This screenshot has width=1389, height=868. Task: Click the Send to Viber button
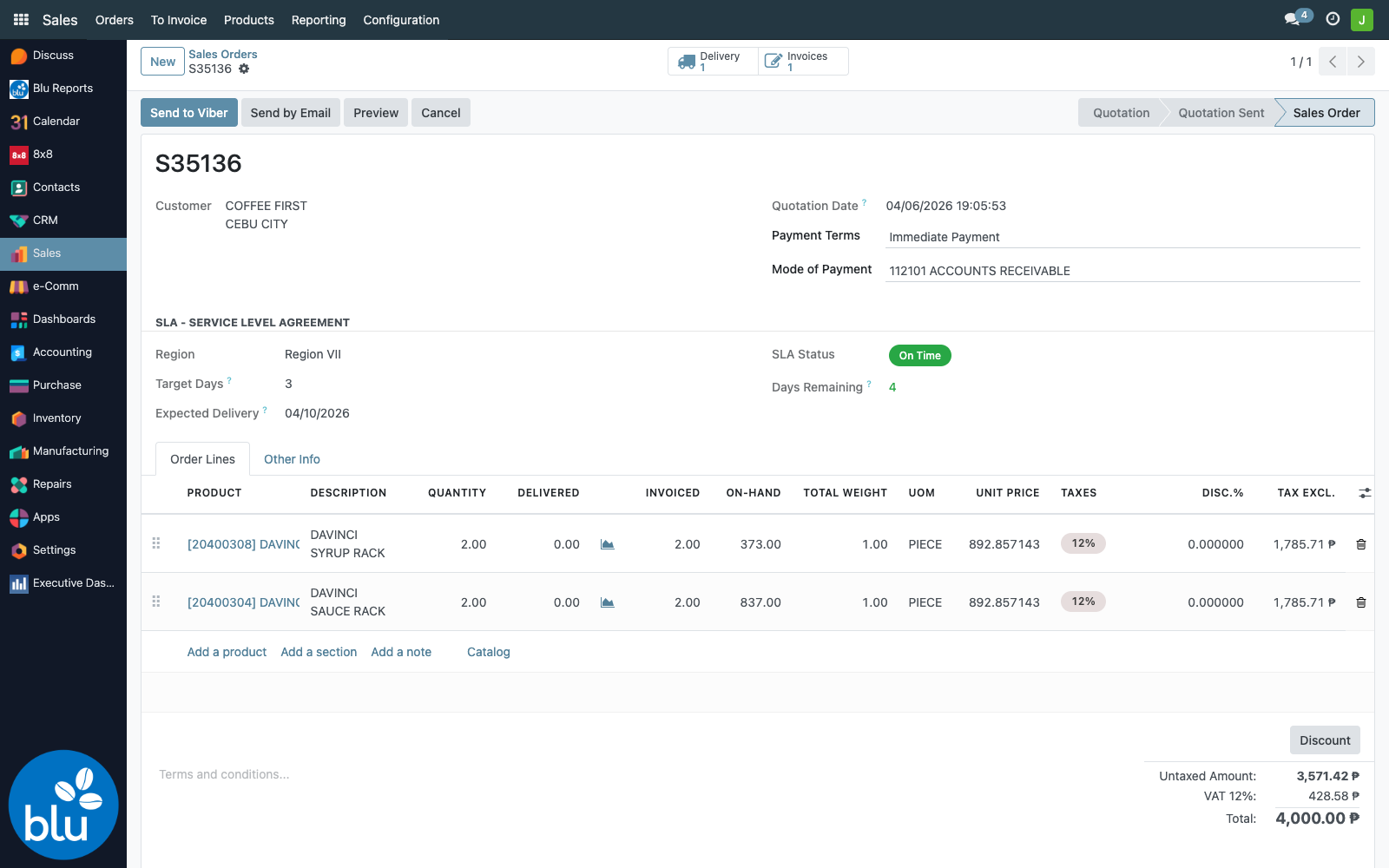coord(189,113)
